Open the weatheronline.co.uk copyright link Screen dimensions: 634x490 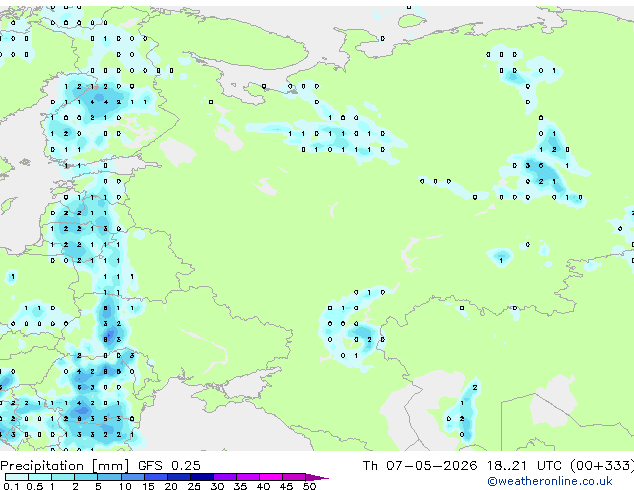[550, 481]
